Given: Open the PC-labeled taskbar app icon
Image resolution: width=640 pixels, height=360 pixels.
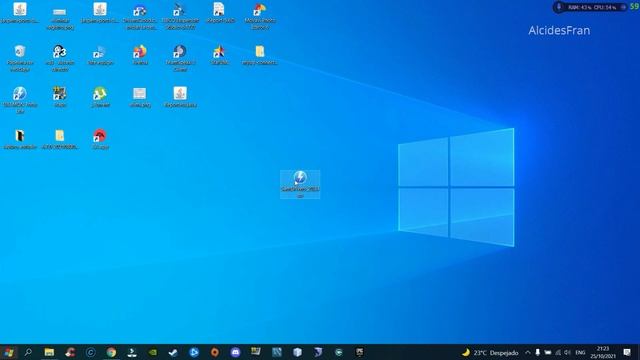Looking at the screenshot, I should (x=360, y=352).
